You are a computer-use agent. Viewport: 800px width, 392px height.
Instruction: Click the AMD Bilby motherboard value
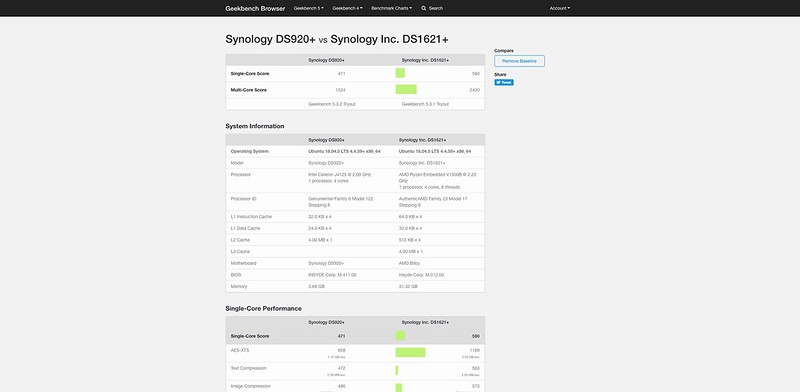(x=410, y=263)
